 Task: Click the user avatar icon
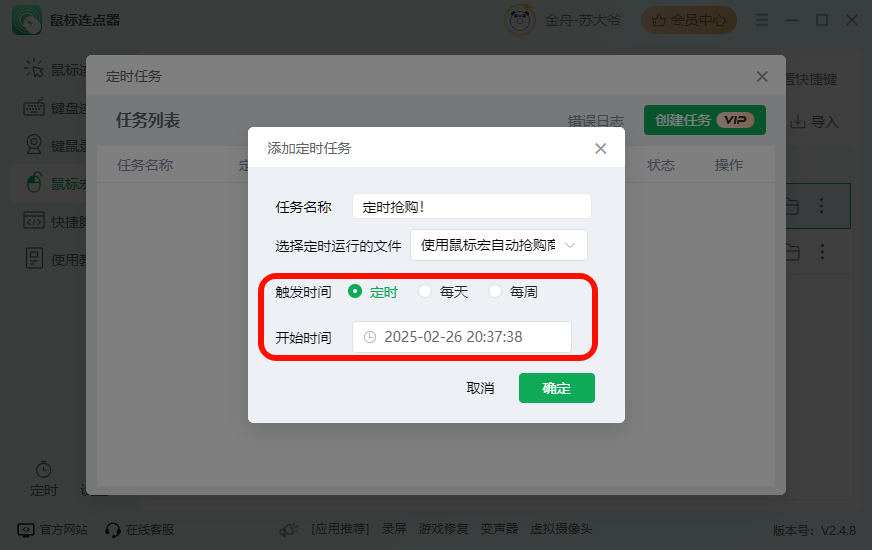coord(519,21)
